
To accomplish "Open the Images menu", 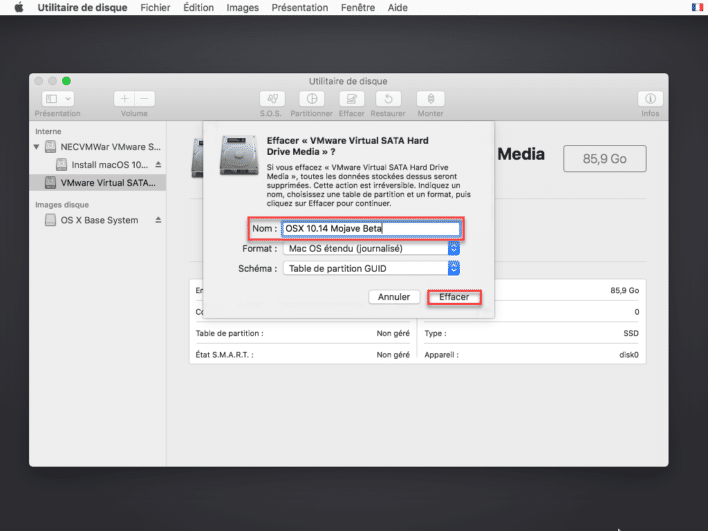I will point(242,7).
